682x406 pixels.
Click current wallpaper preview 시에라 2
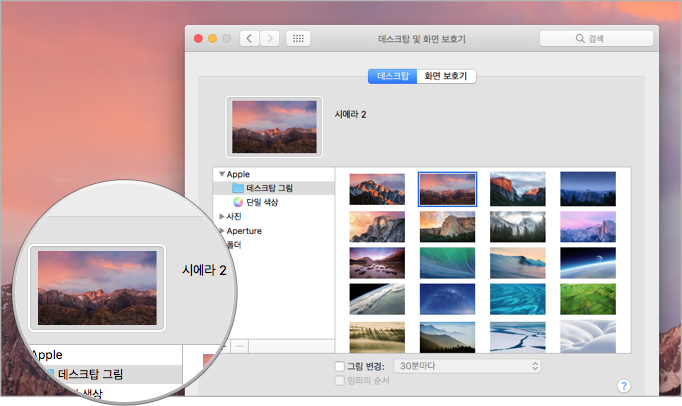click(274, 127)
